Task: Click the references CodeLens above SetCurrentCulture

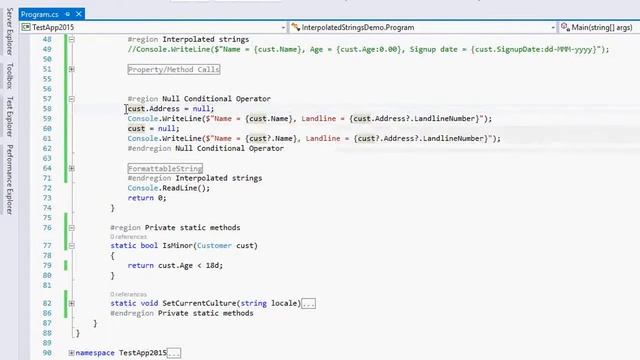Action: 128,294
